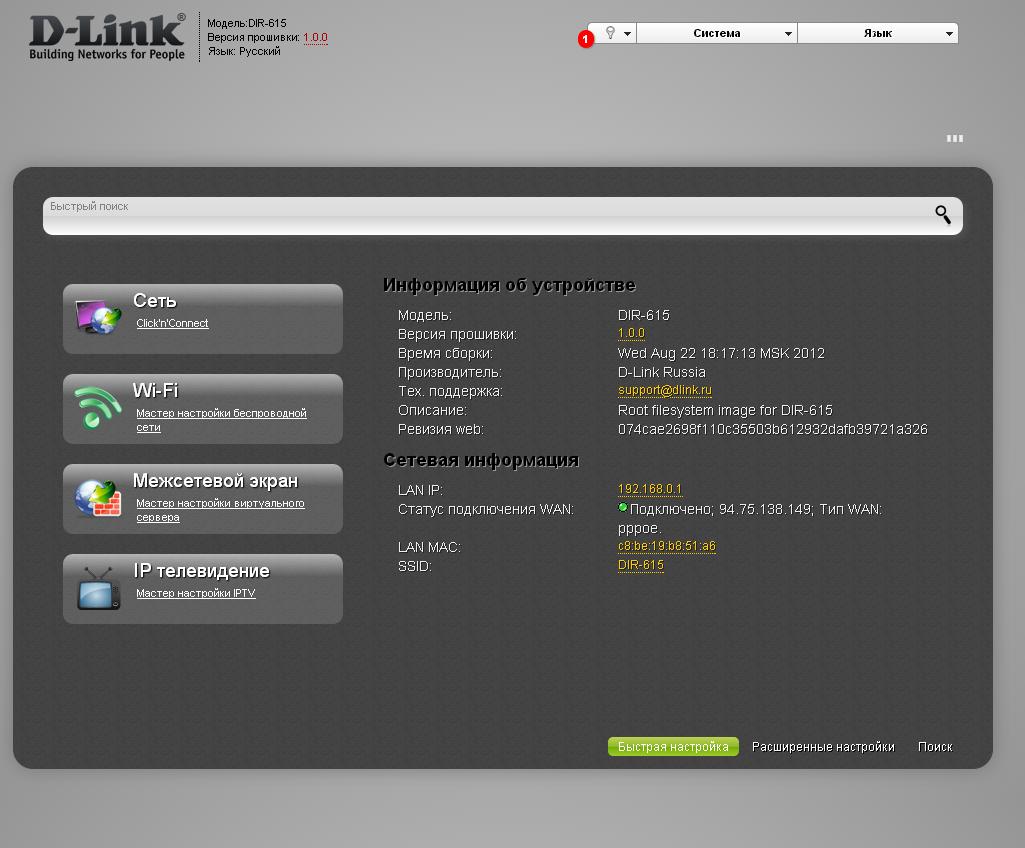The width and height of the screenshot is (1025, 848).
Task: Open Мастер настройки IPTV link
Action: click(195, 593)
